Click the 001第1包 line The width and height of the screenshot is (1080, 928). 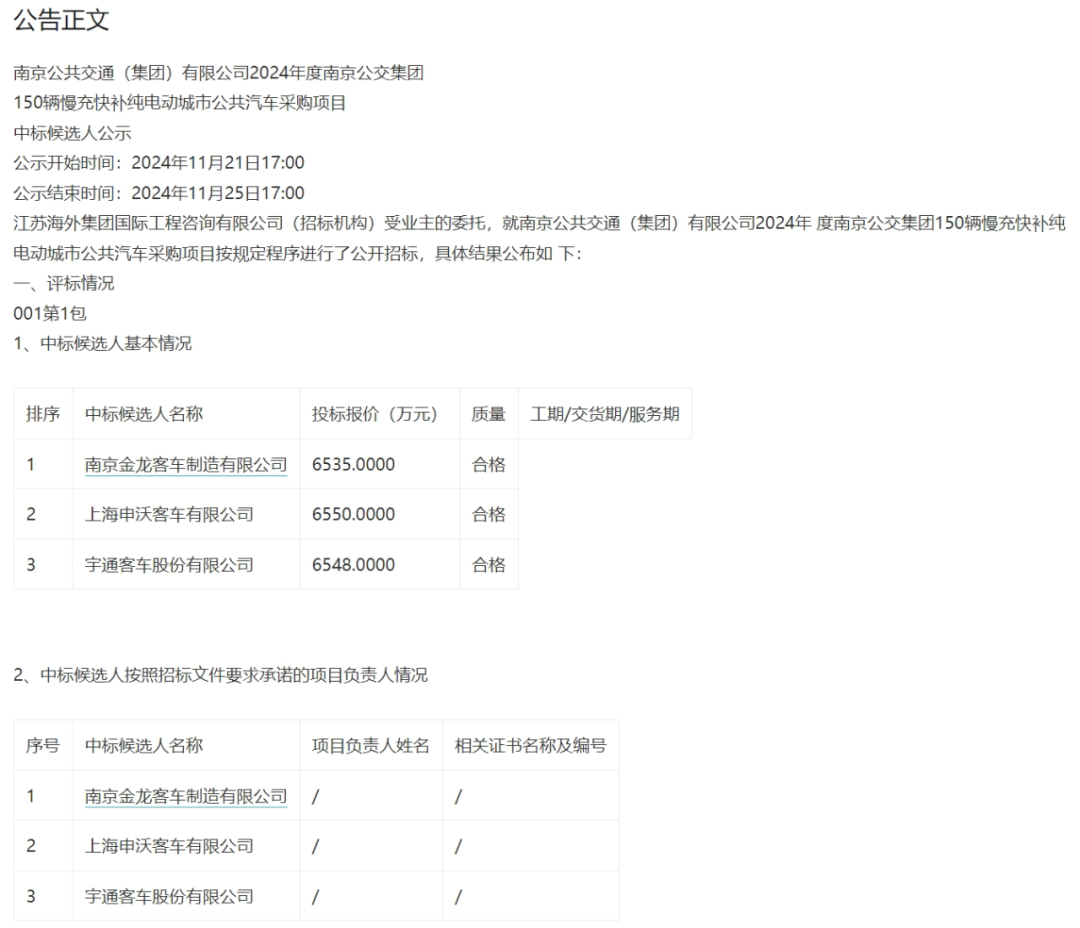(50, 313)
